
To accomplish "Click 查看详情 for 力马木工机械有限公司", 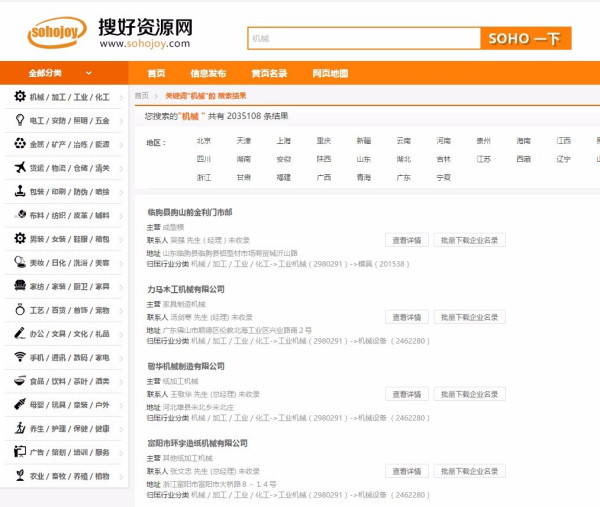I will (407, 317).
